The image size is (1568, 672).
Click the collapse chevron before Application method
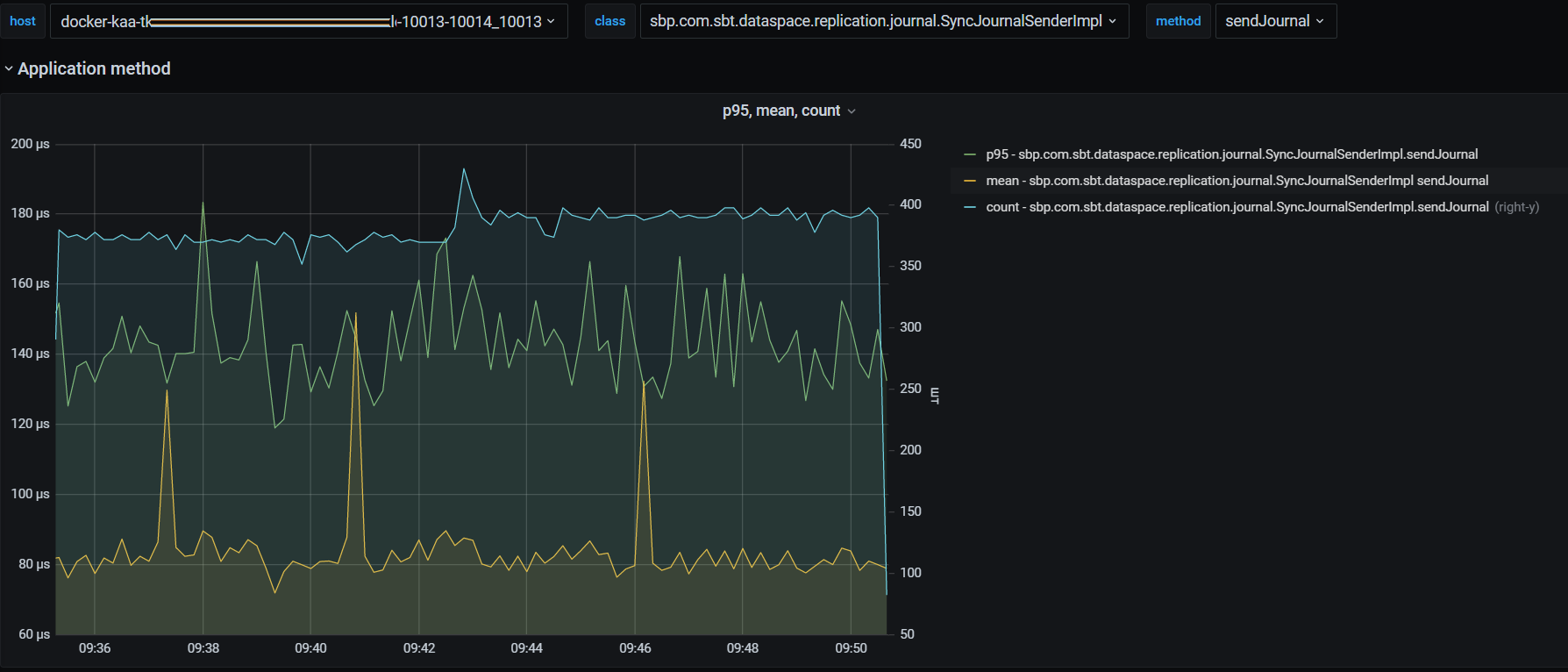[9, 68]
